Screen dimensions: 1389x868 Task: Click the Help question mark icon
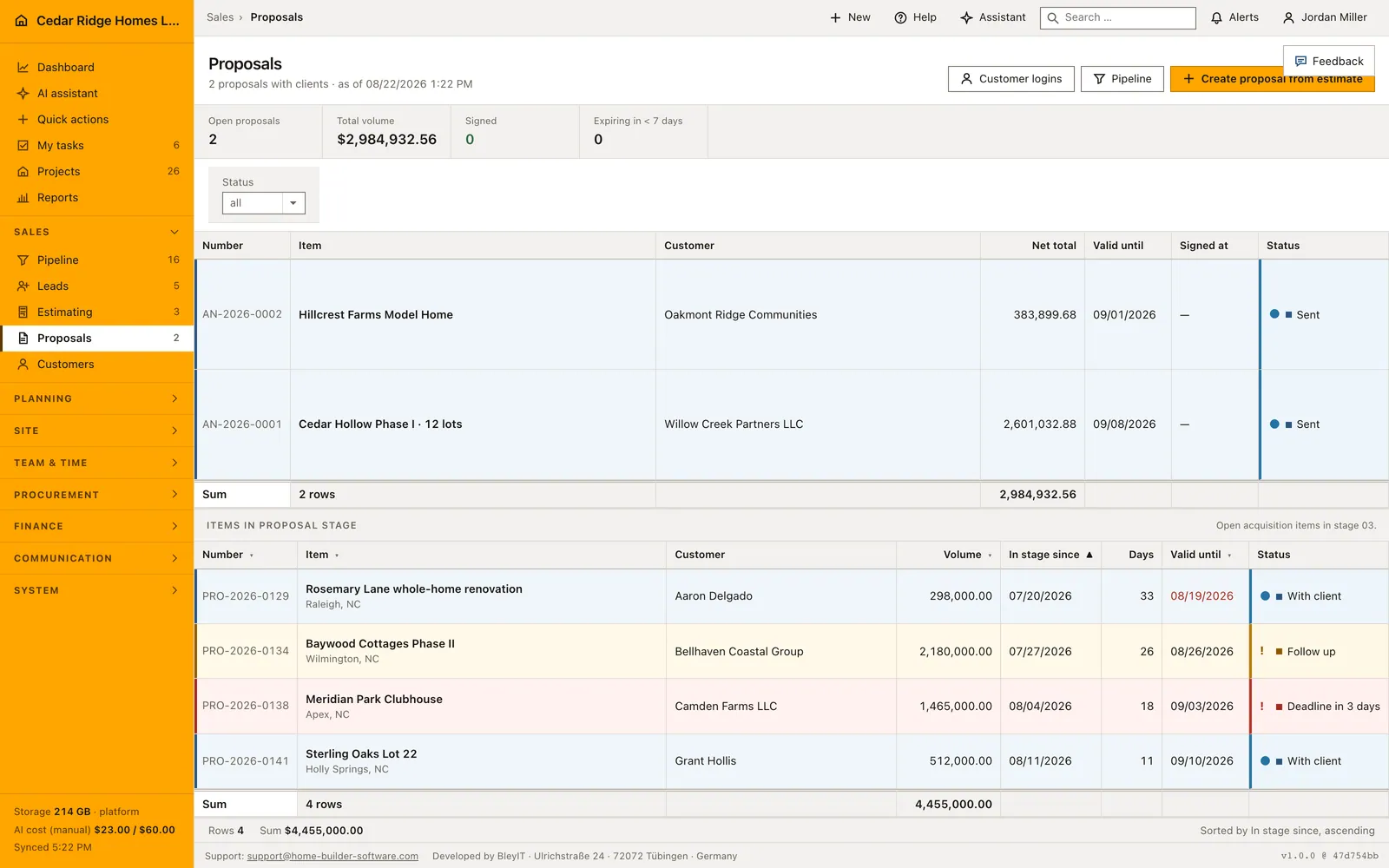pyautogui.click(x=900, y=17)
